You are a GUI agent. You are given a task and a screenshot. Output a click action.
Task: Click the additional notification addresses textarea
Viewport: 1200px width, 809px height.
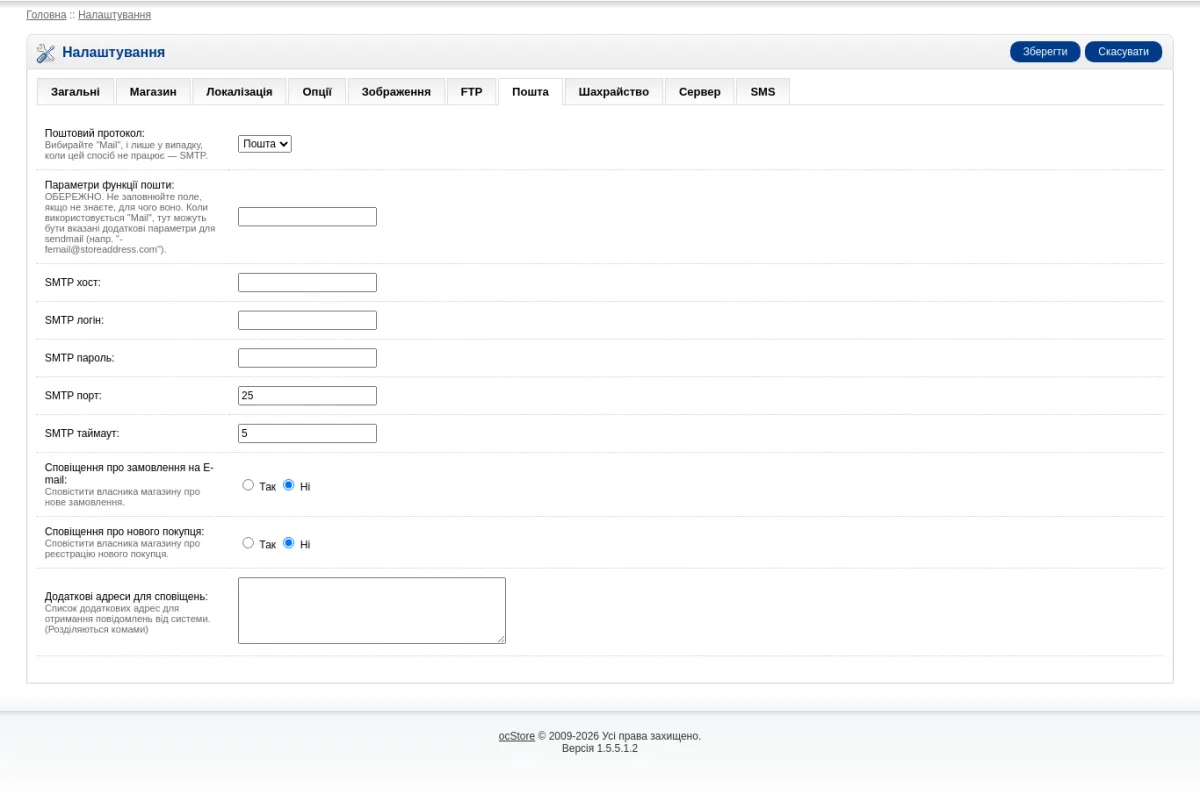click(372, 610)
